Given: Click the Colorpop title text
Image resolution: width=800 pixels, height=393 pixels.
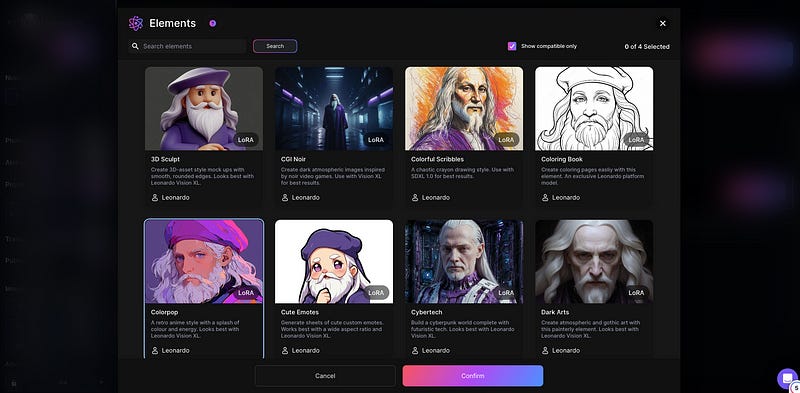Looking at the screenshot, I should point(164,312).
